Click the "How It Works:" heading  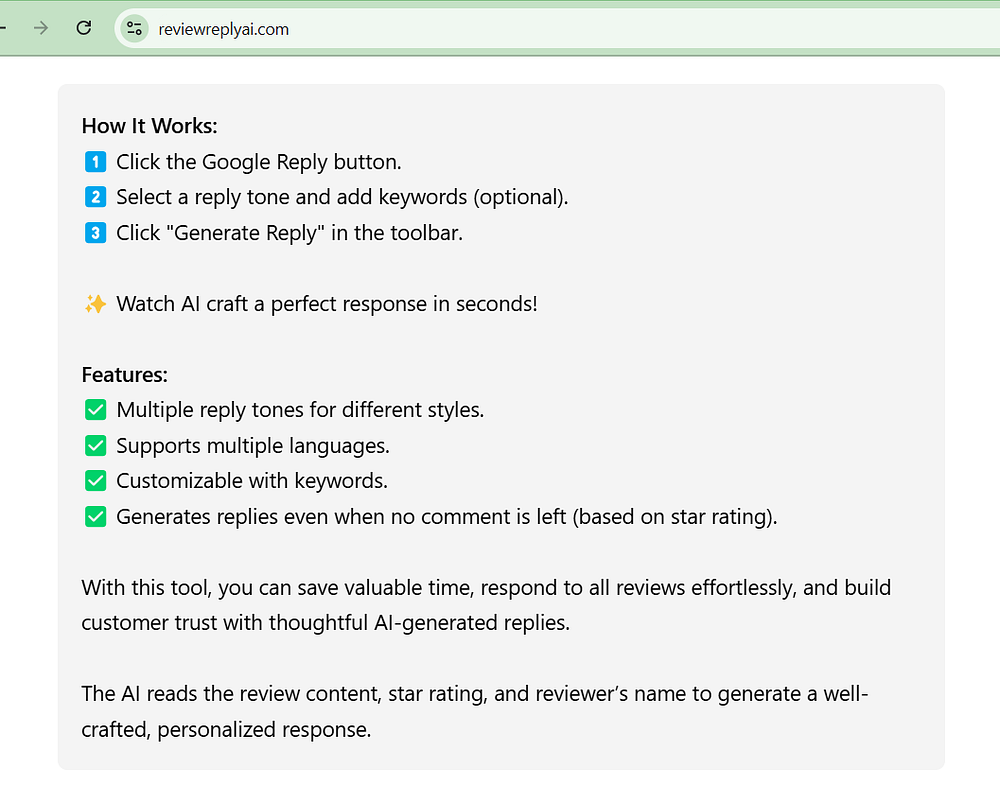(x=149, y=126)
